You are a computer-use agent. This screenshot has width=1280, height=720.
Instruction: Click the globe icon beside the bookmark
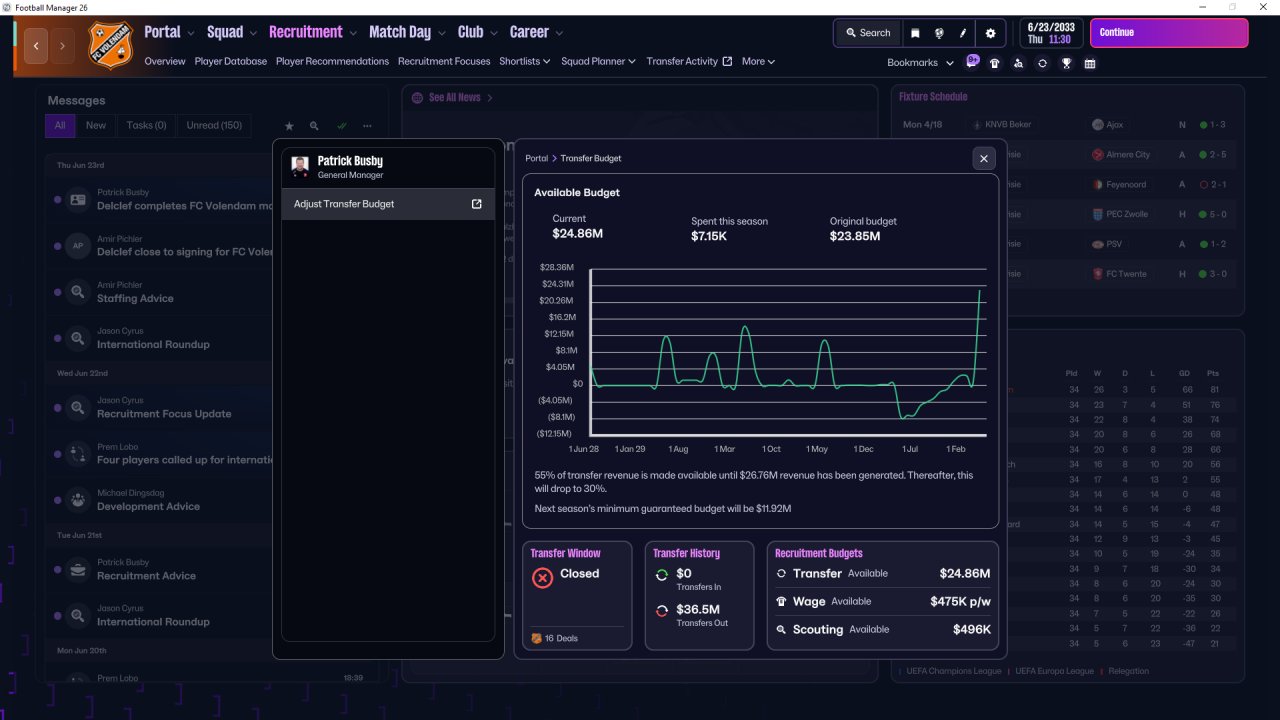[x=940, y=33]
